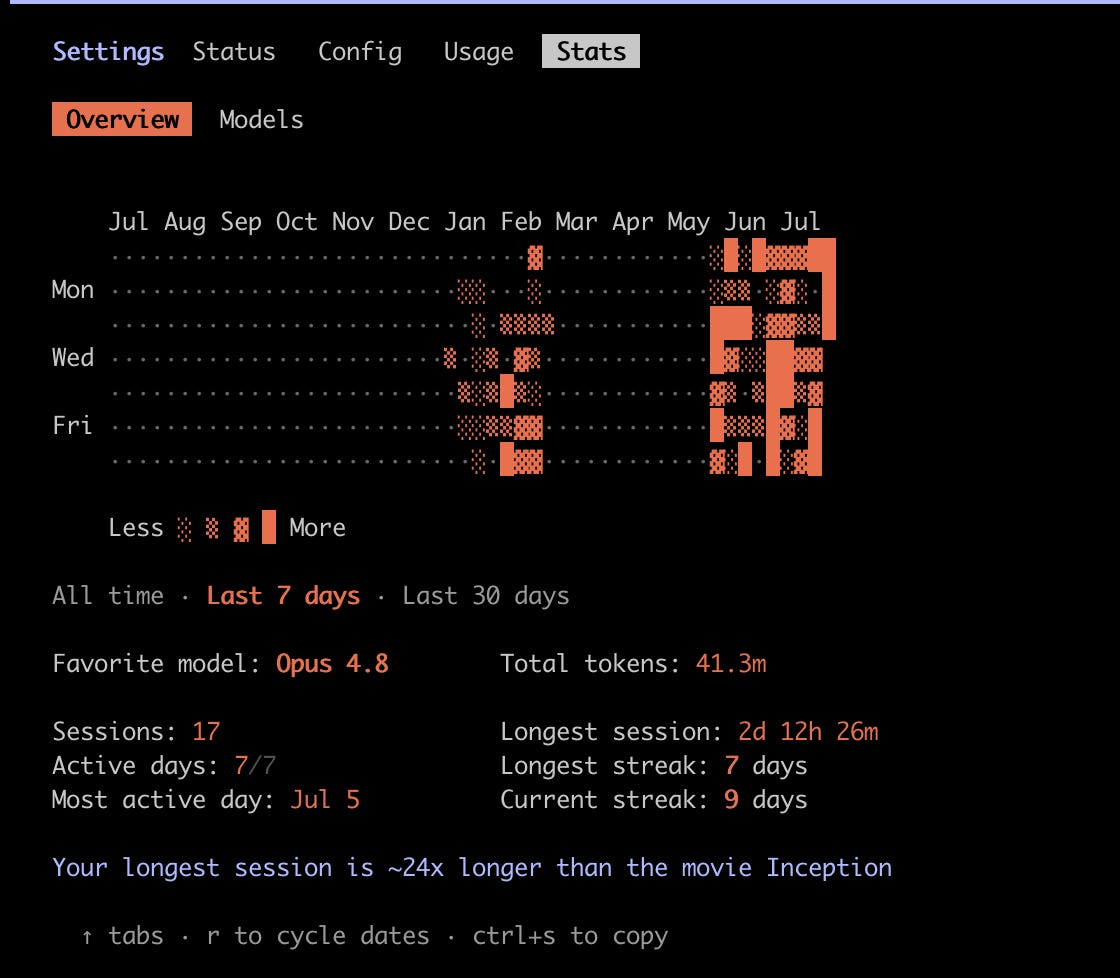The height and width of the screenshot is (978, 1120).
Task: Click the Active days 7/7 value
Action: tap(255, 766)
